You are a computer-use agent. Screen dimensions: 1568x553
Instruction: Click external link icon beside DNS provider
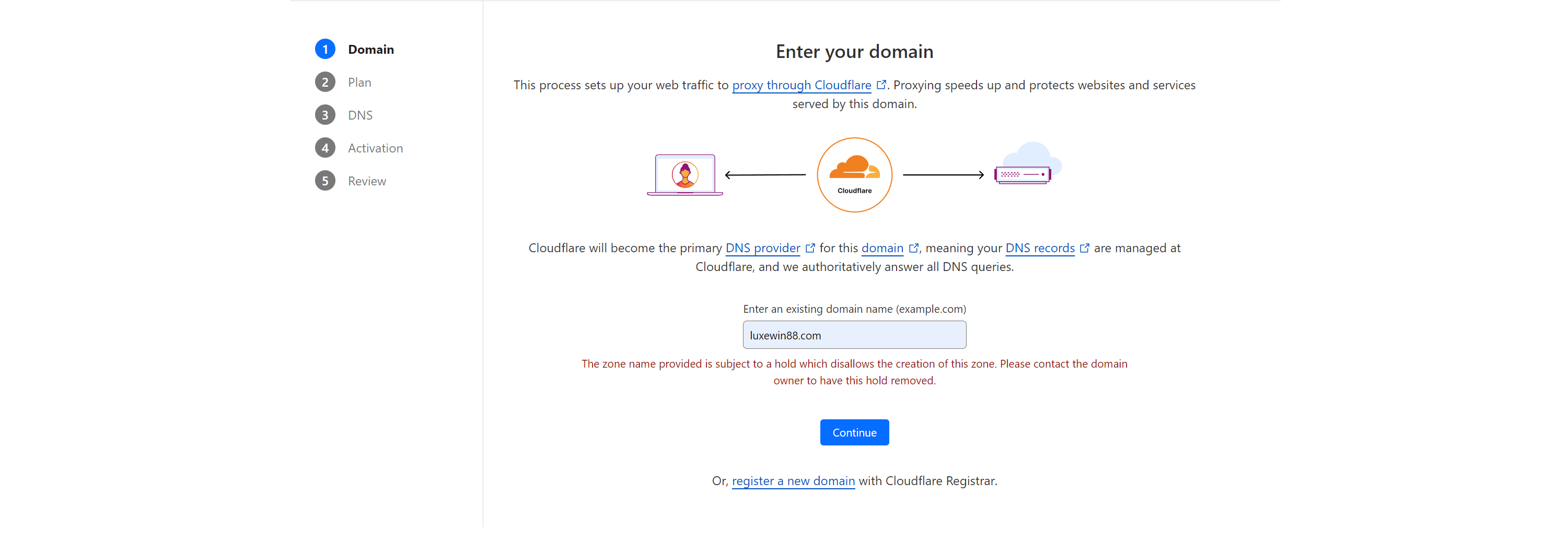click(809, 248)
